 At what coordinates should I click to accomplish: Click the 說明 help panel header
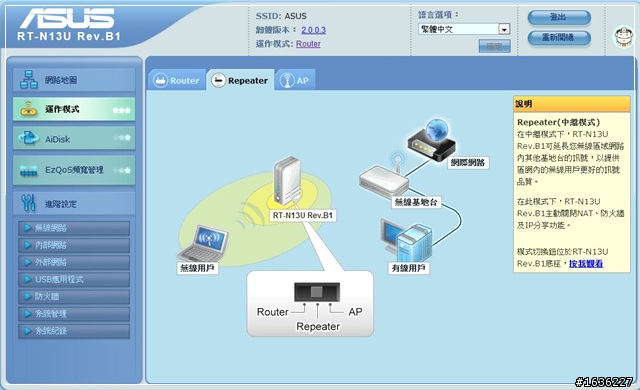[571, 104]
